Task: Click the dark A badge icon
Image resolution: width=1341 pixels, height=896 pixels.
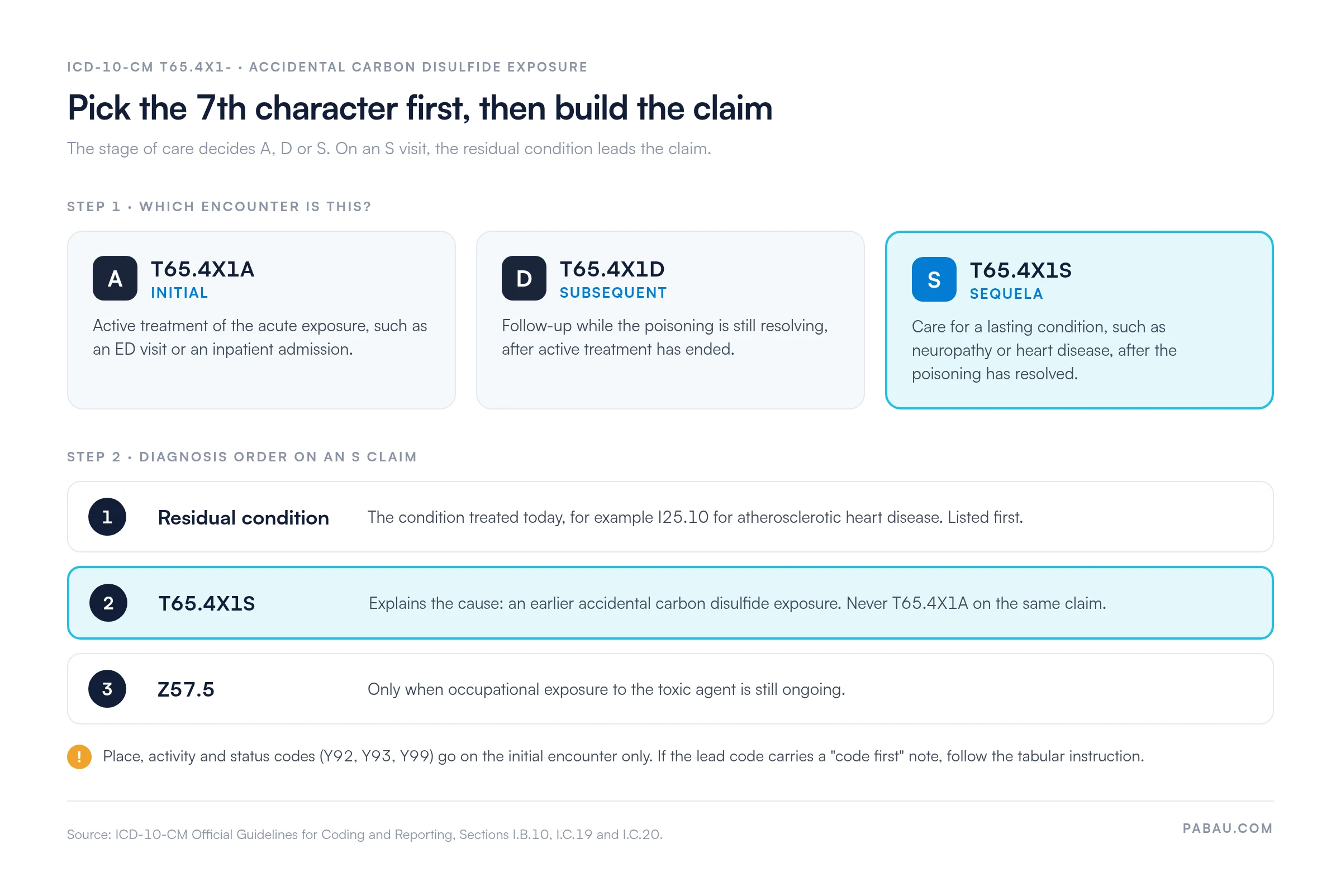Action: click(x=115, y=278)
